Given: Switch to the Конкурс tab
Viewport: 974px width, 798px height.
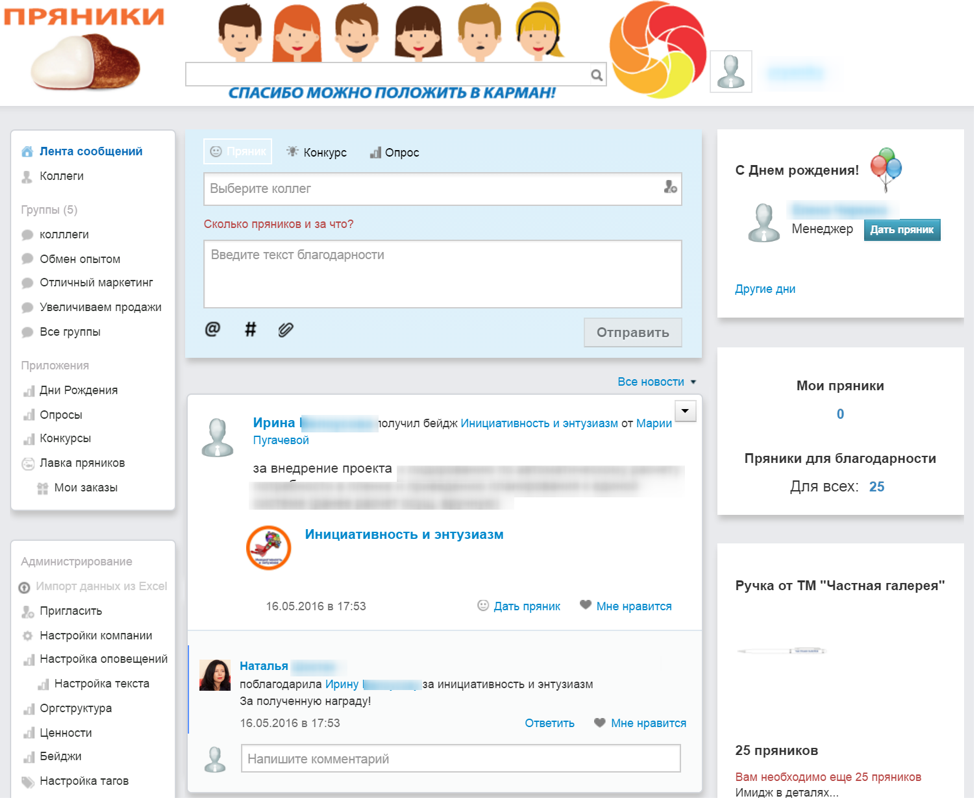Looking at the screenshot, I should (316, 153).
